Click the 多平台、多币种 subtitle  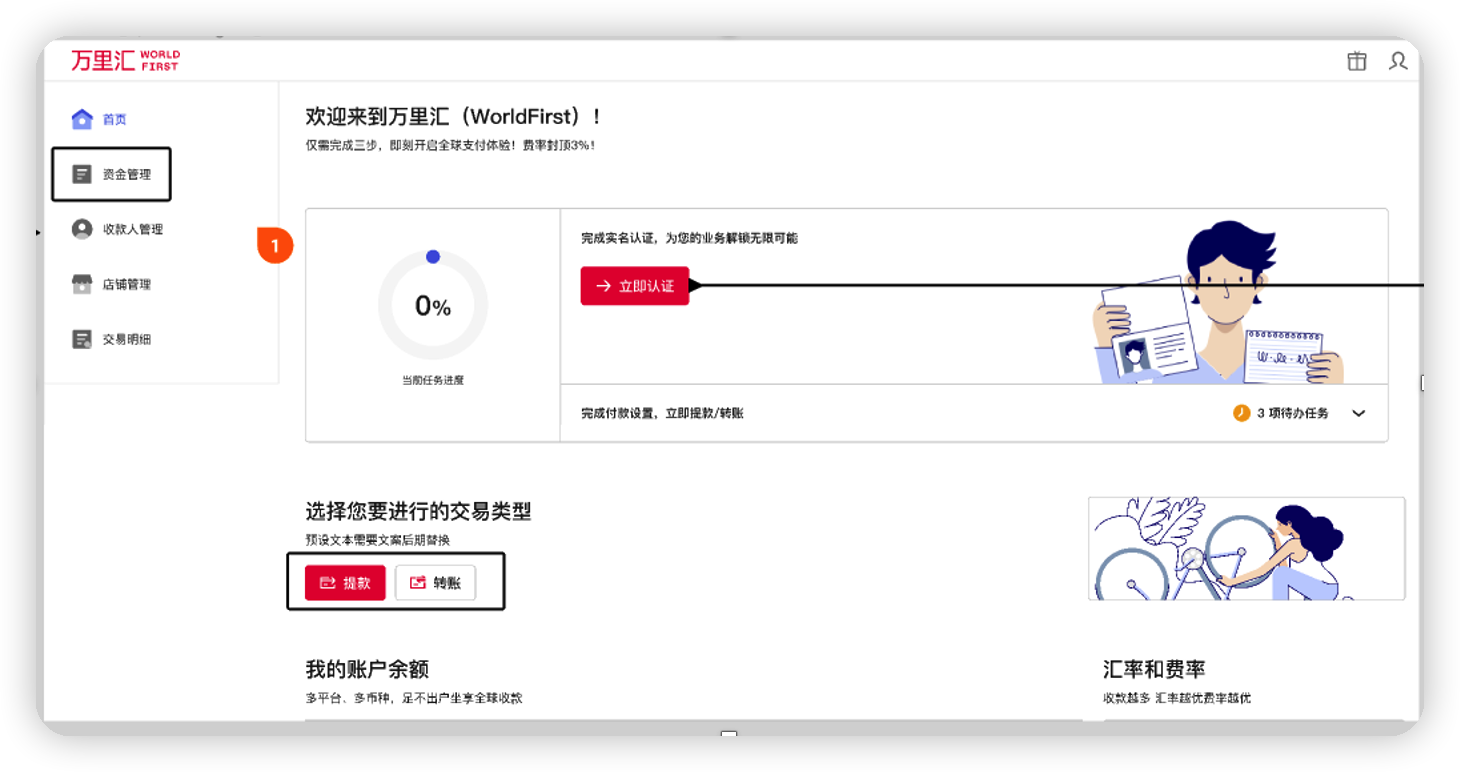(414, 698)
